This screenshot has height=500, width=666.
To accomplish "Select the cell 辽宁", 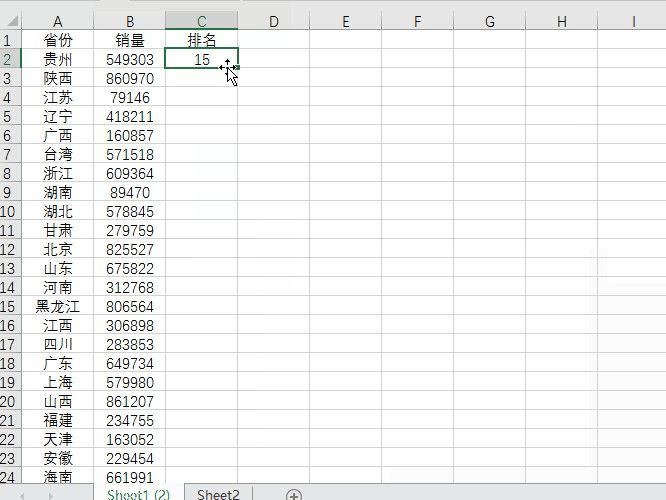I will 58,116.
